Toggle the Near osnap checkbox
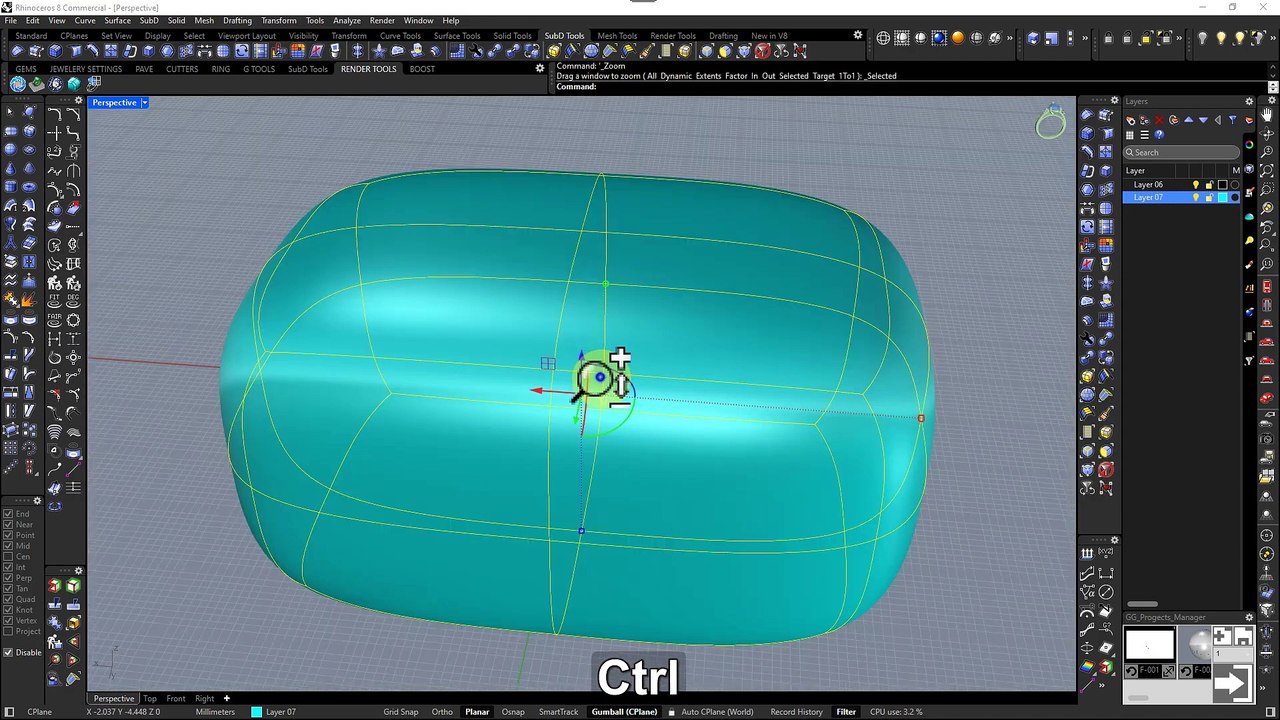The image size is (1280, 720). pyautogui.click(x=8, y=524)
